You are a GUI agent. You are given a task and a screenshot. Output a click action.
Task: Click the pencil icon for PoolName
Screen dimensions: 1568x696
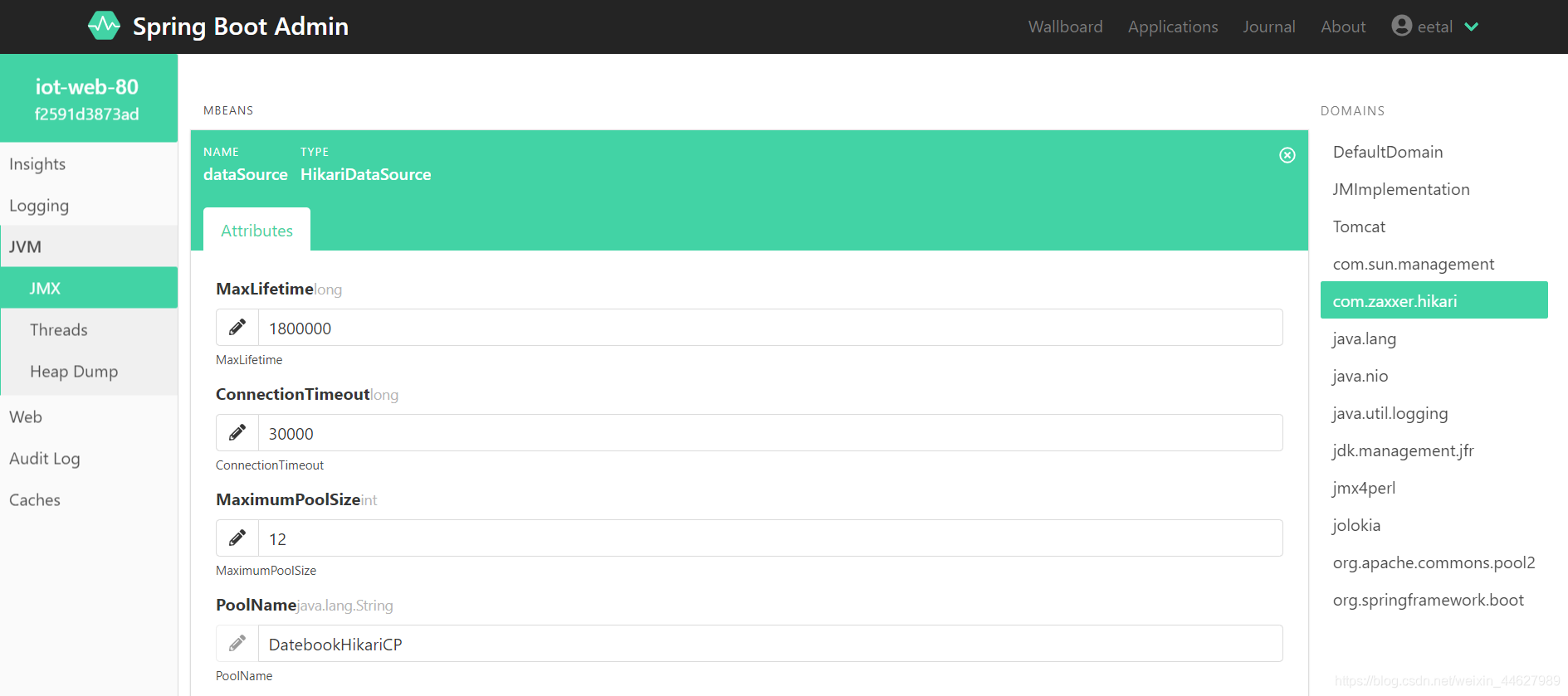click(237, 644)
